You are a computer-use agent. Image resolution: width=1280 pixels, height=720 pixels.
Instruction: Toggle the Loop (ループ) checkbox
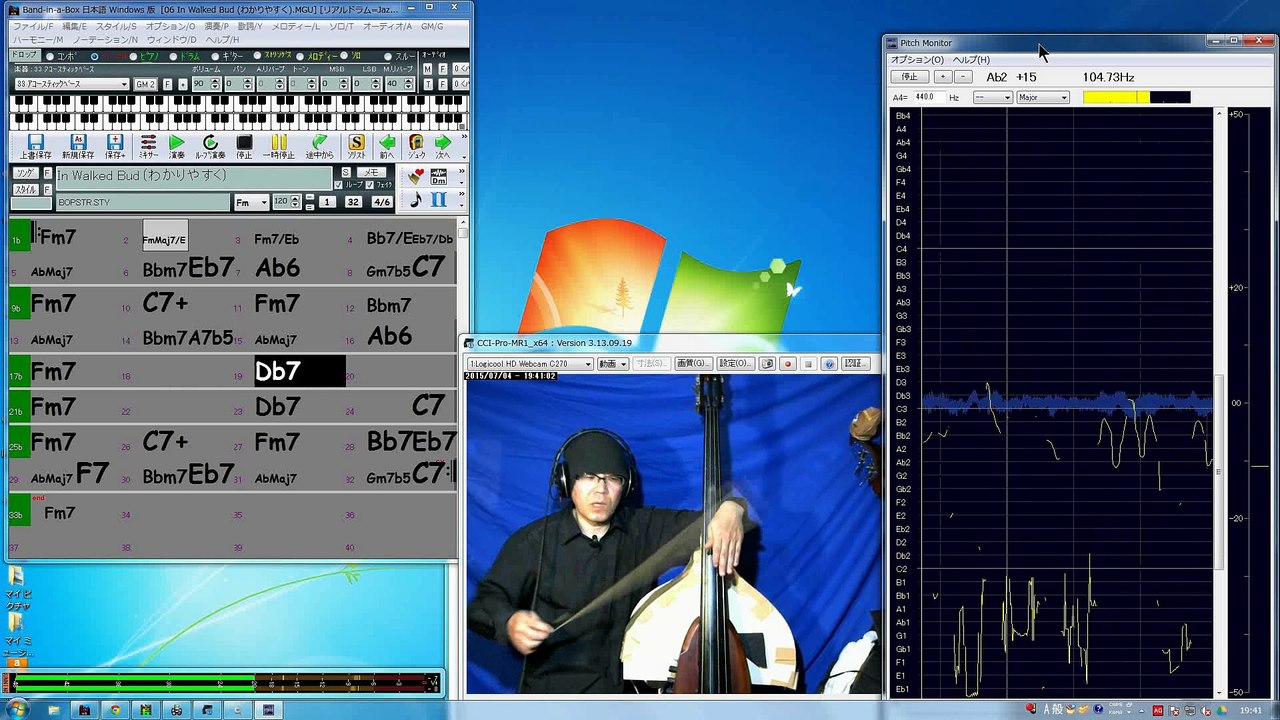coord(338,185)
